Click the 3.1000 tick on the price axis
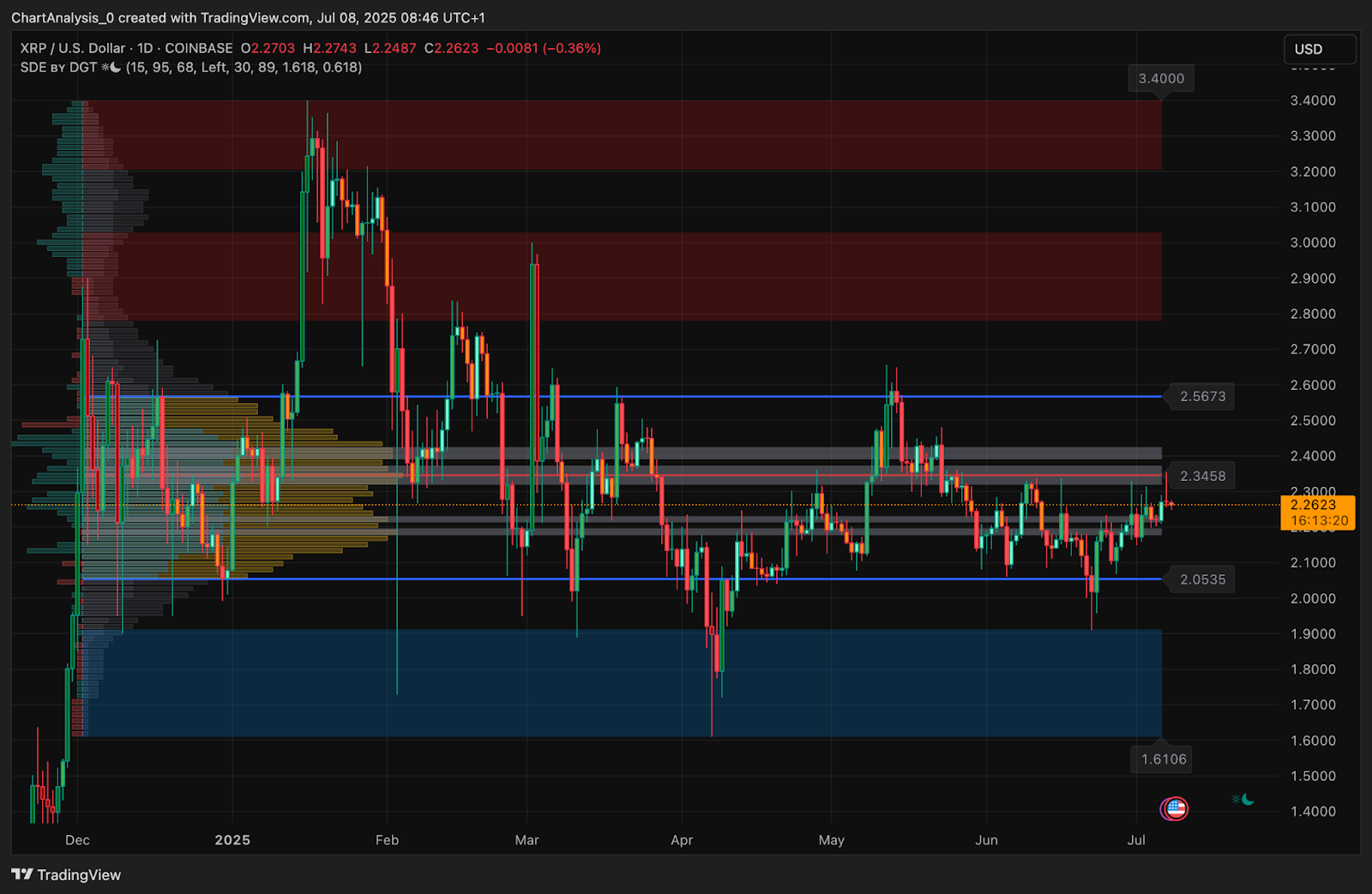This screenshot has height=894, width=1372. click(1313, 207)
